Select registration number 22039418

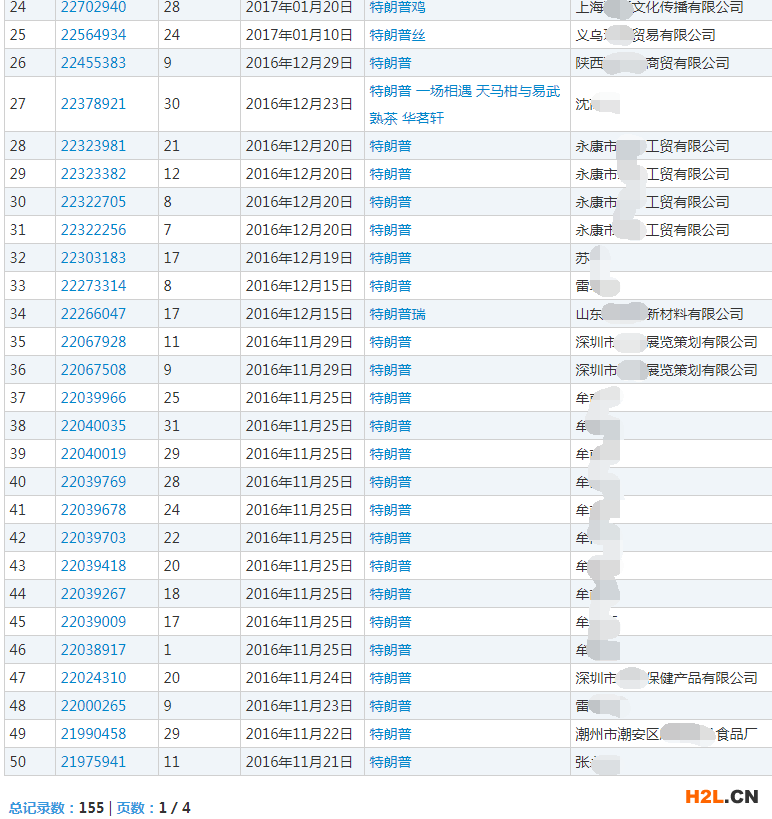pos(93,566)
